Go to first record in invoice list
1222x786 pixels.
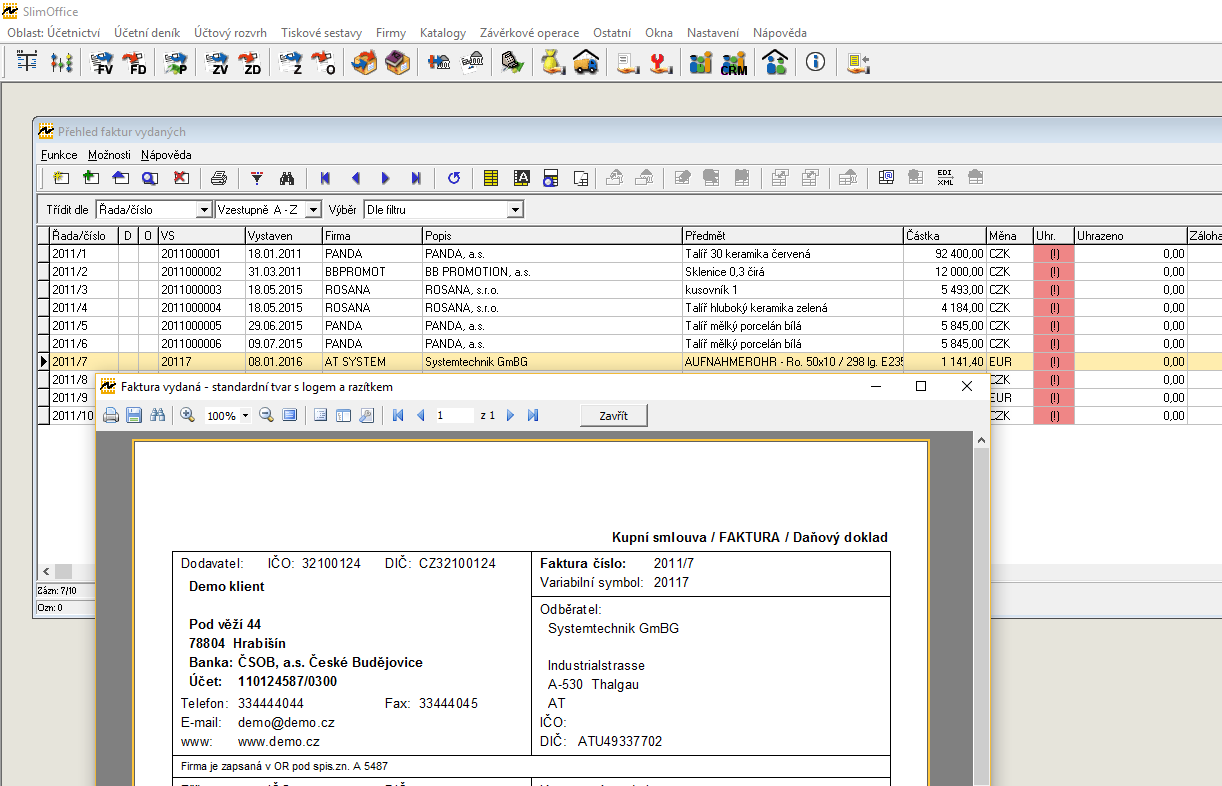[325, 178]
